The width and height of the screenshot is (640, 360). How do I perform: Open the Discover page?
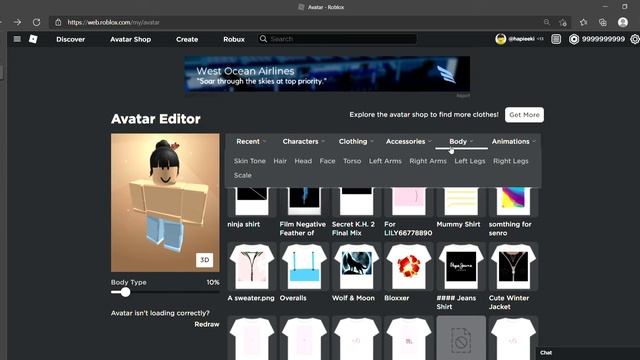coord(71,39)
